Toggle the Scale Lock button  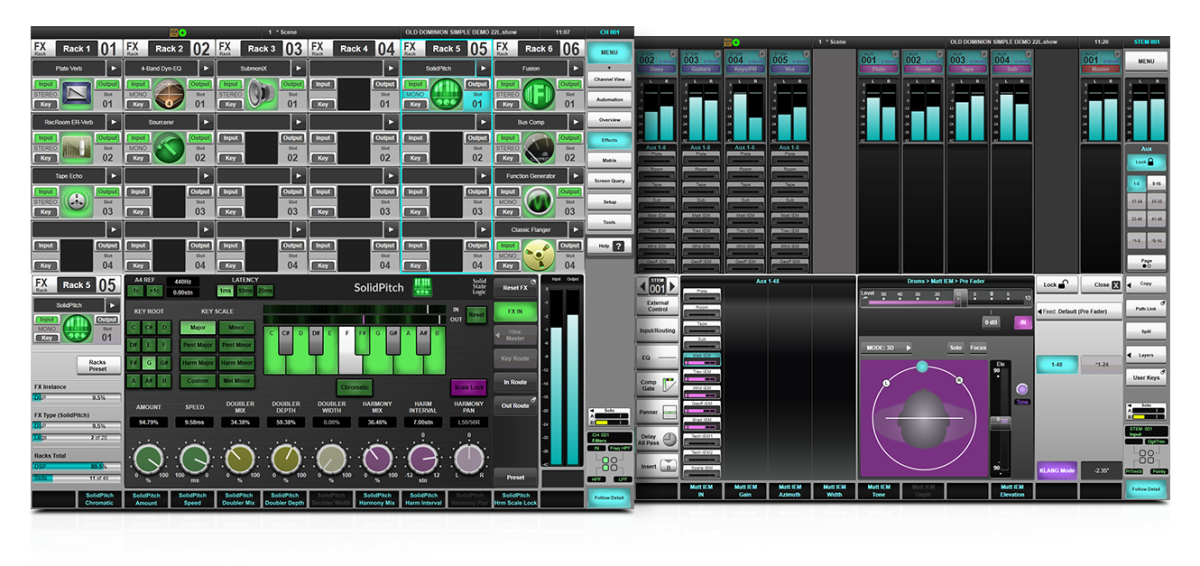click(469, 387)
